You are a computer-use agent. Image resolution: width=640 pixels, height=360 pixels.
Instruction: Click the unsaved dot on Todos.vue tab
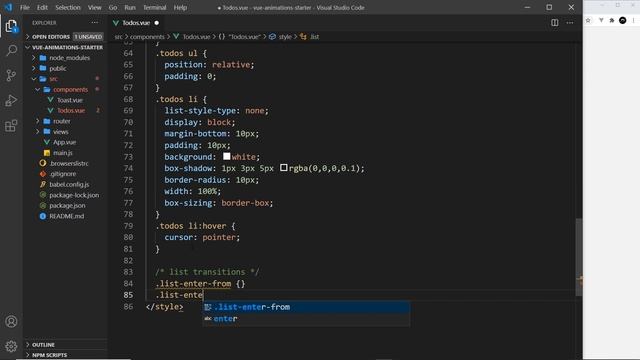157,23
